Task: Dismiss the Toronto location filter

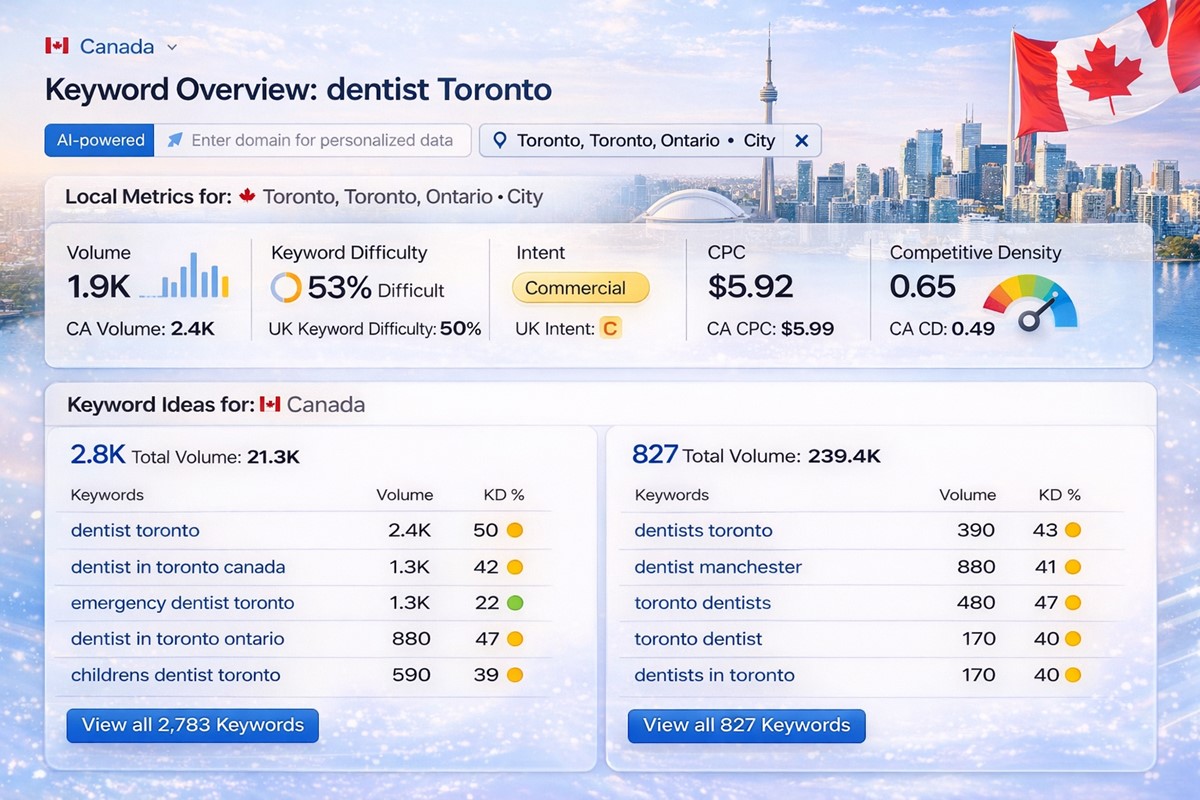Action: [801, 140]
